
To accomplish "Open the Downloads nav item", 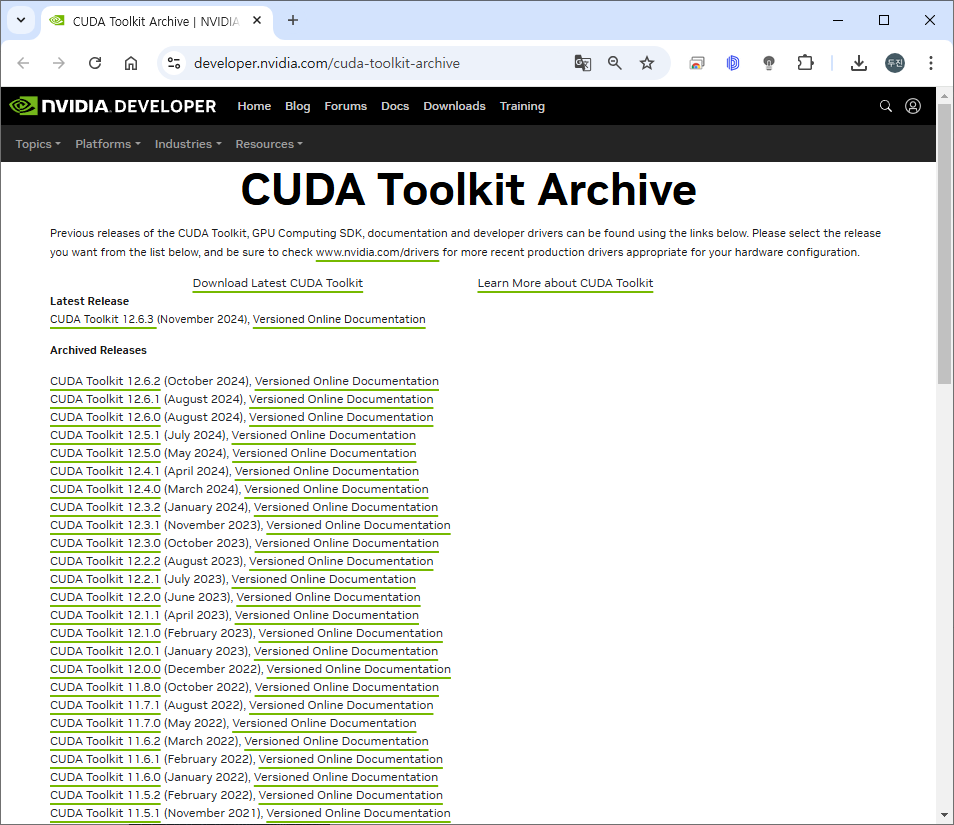I will [454, 106].
